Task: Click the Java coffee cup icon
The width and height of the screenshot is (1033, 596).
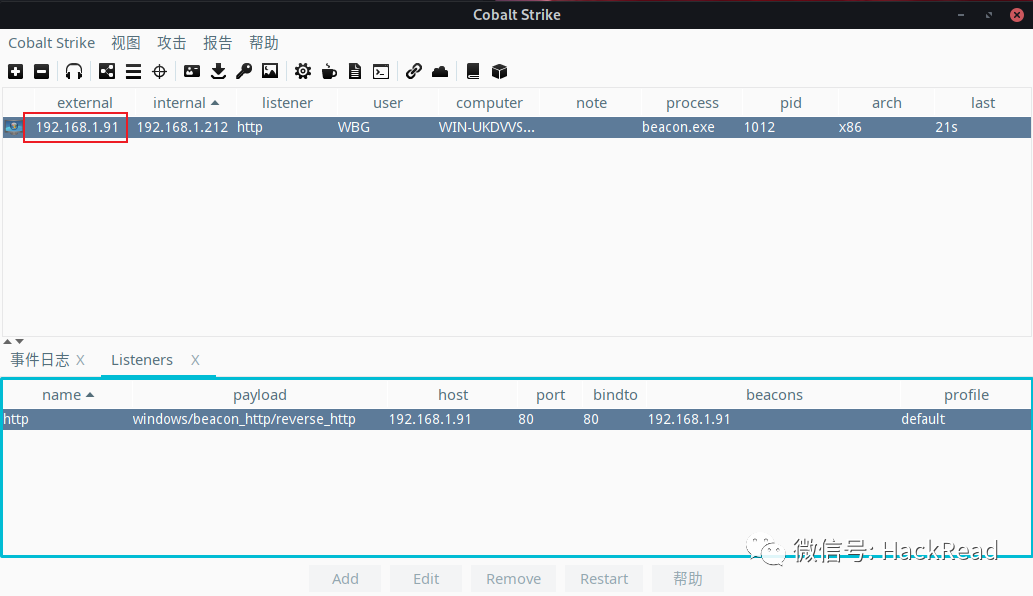Action: (329, 71)
